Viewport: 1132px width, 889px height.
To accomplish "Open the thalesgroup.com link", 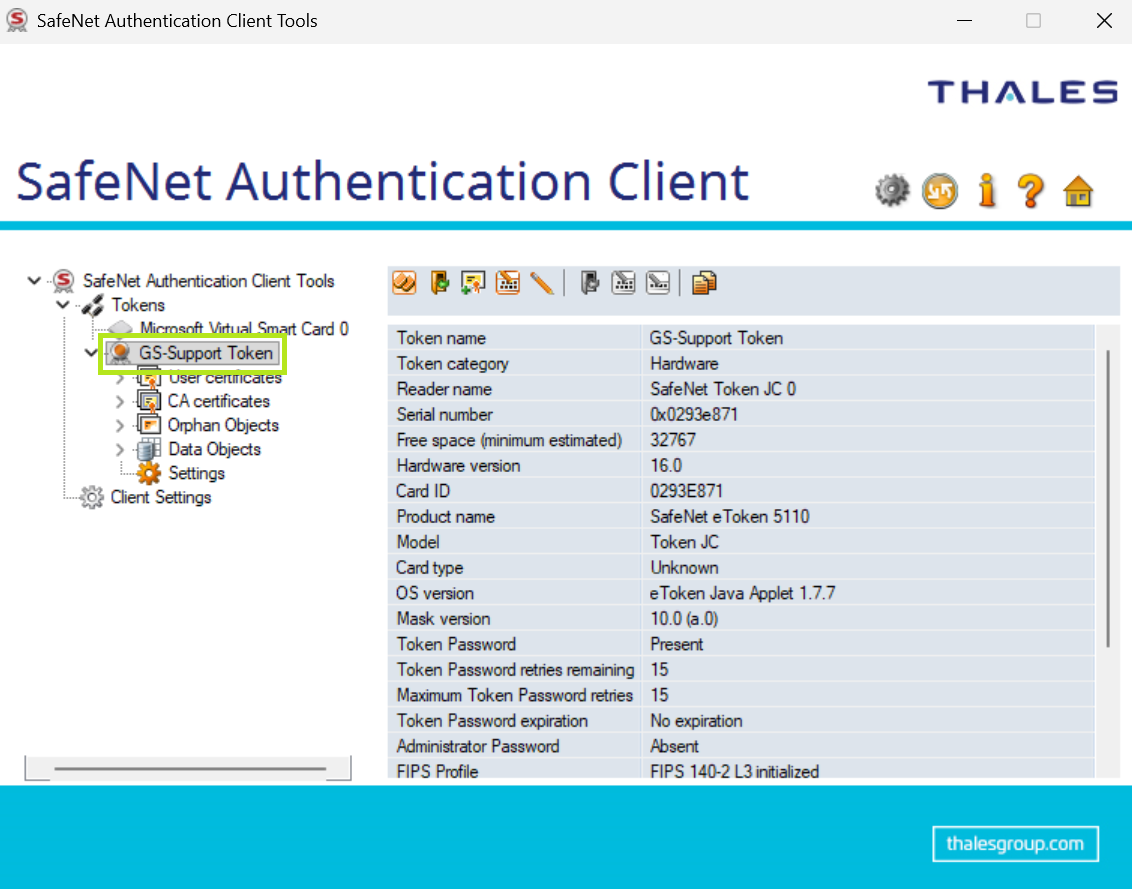I will click(x=1015, y=844).
